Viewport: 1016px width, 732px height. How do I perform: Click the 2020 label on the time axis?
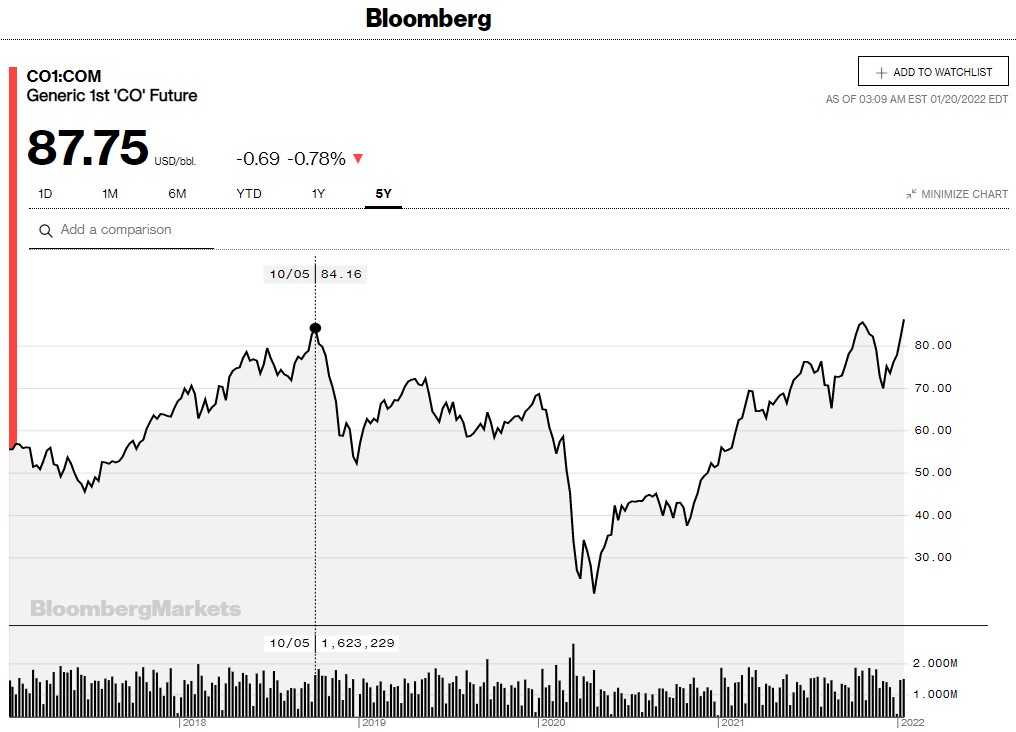point(553,722)
